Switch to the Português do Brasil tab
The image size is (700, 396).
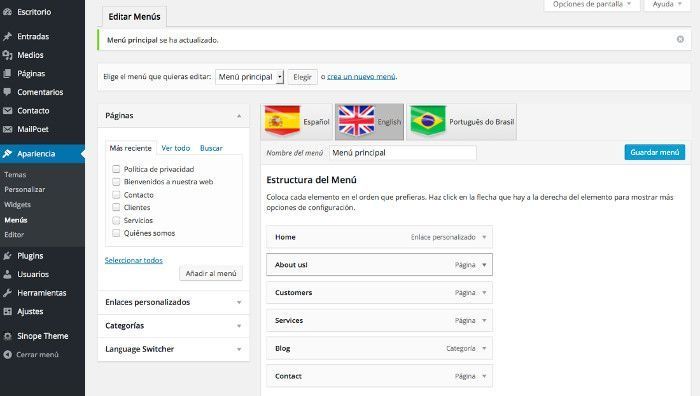click(461, 122)
